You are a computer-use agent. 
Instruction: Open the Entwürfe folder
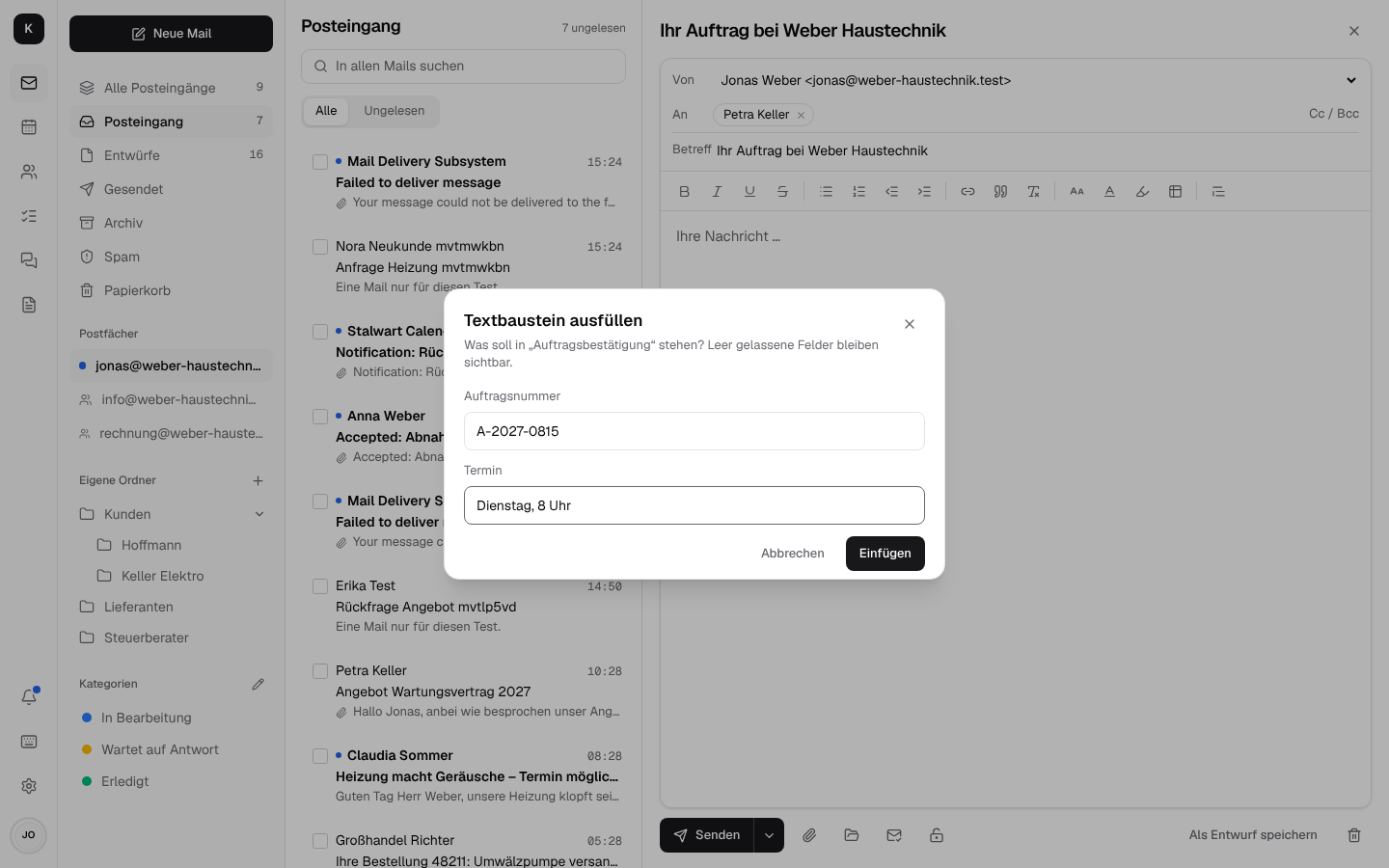click(x=172, y=155)
